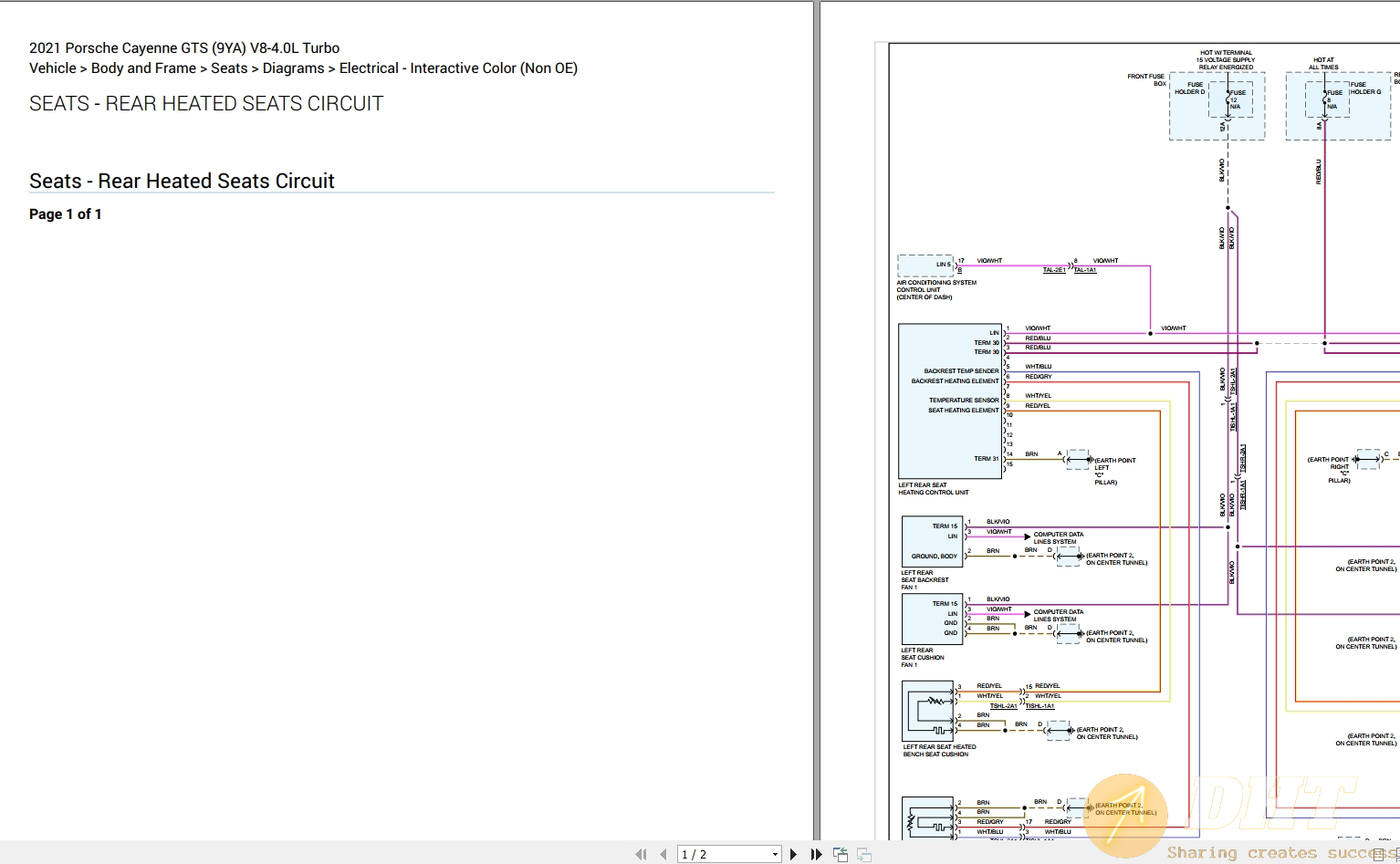The width and height of the screenshot is (1400, 864).
Task: Click the Earth Point Right C Pillar label
Action: click(x=1329, y=470)
